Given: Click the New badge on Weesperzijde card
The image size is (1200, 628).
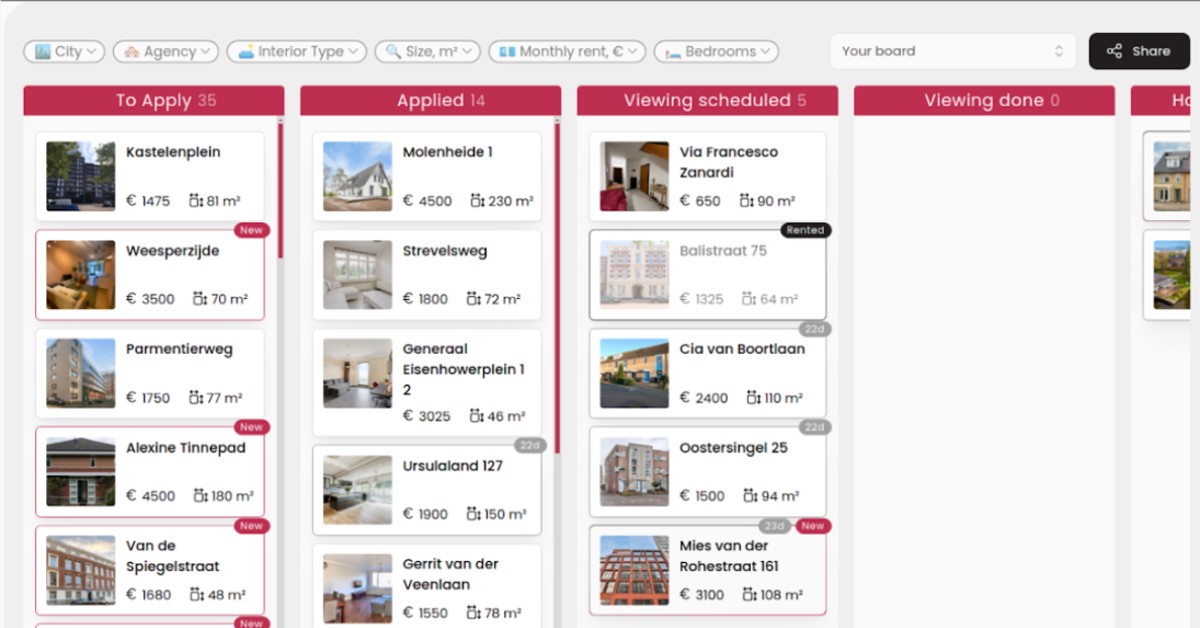Looking at the screenshot, I should [x=251, y=230].
